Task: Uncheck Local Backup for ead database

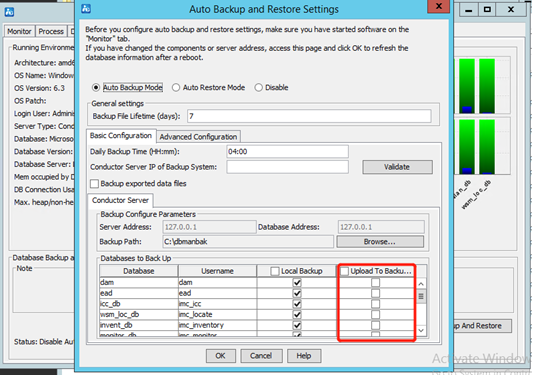Action: coord(297,293)
